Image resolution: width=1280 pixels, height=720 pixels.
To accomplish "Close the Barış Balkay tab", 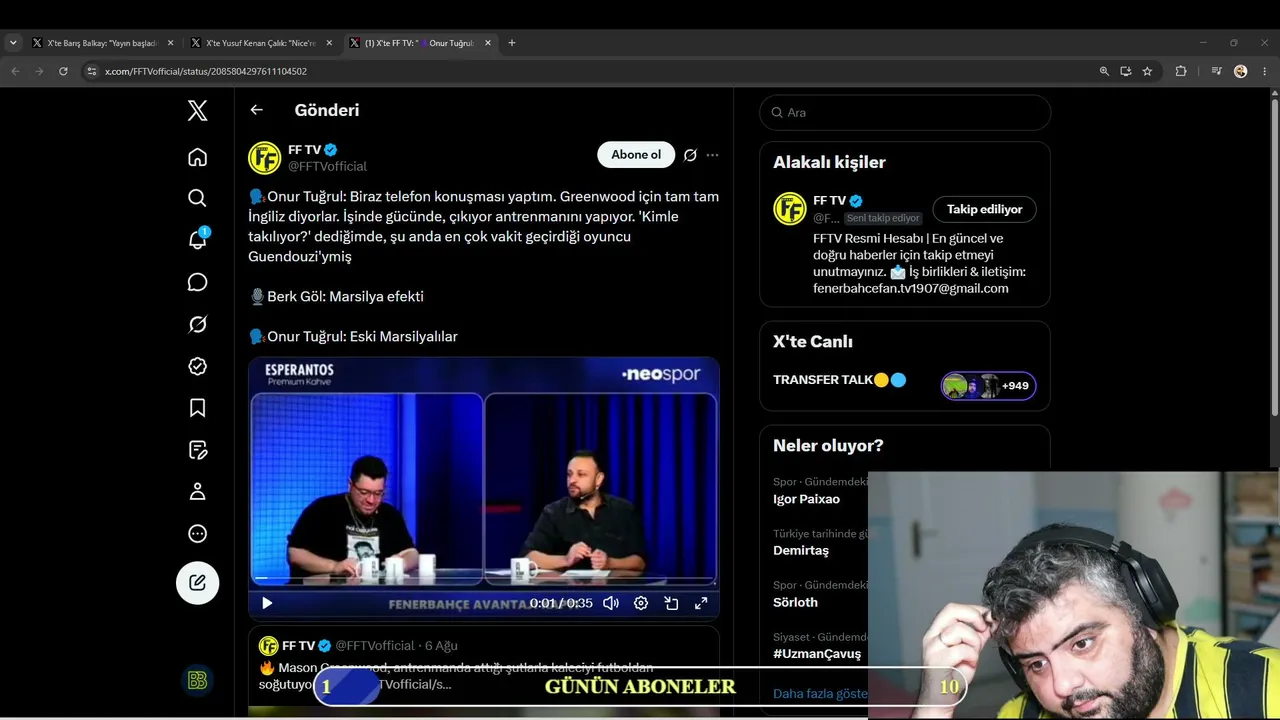I will 170,43.
